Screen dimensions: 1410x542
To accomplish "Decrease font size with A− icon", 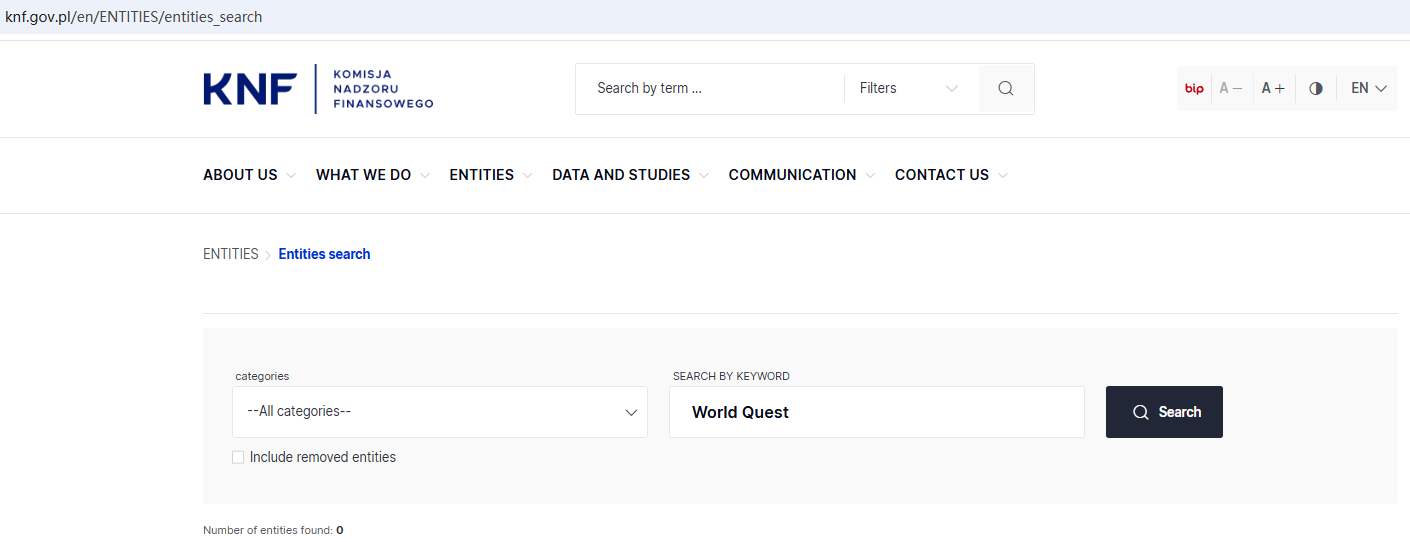I will coord(1231,89).
